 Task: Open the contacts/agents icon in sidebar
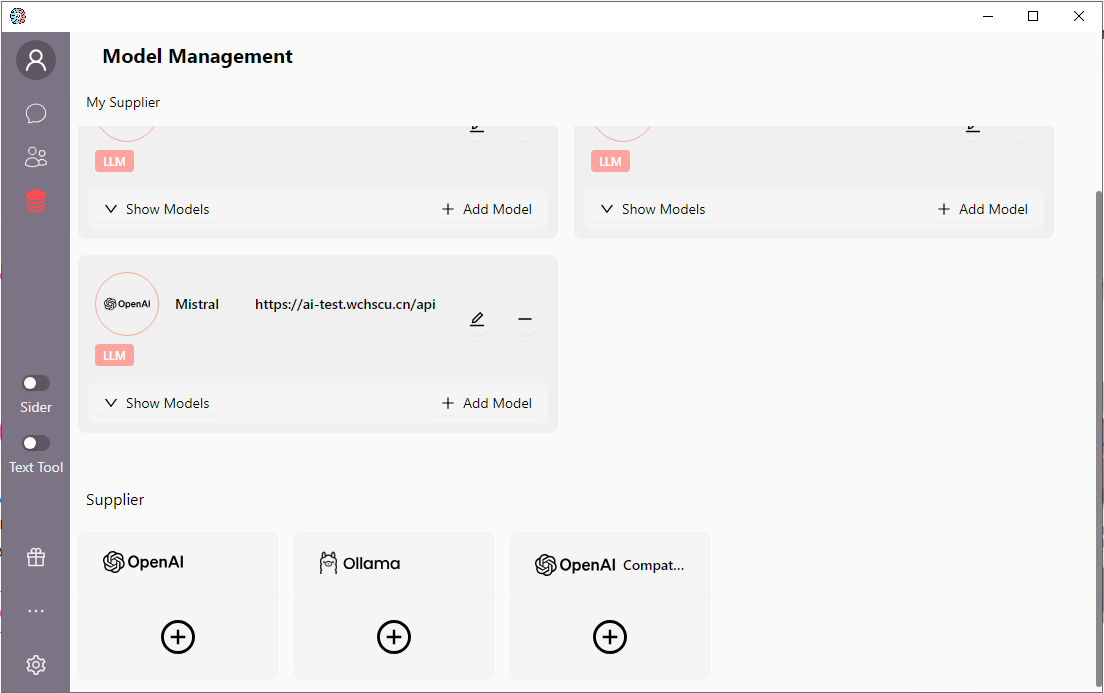click(36, 157)
